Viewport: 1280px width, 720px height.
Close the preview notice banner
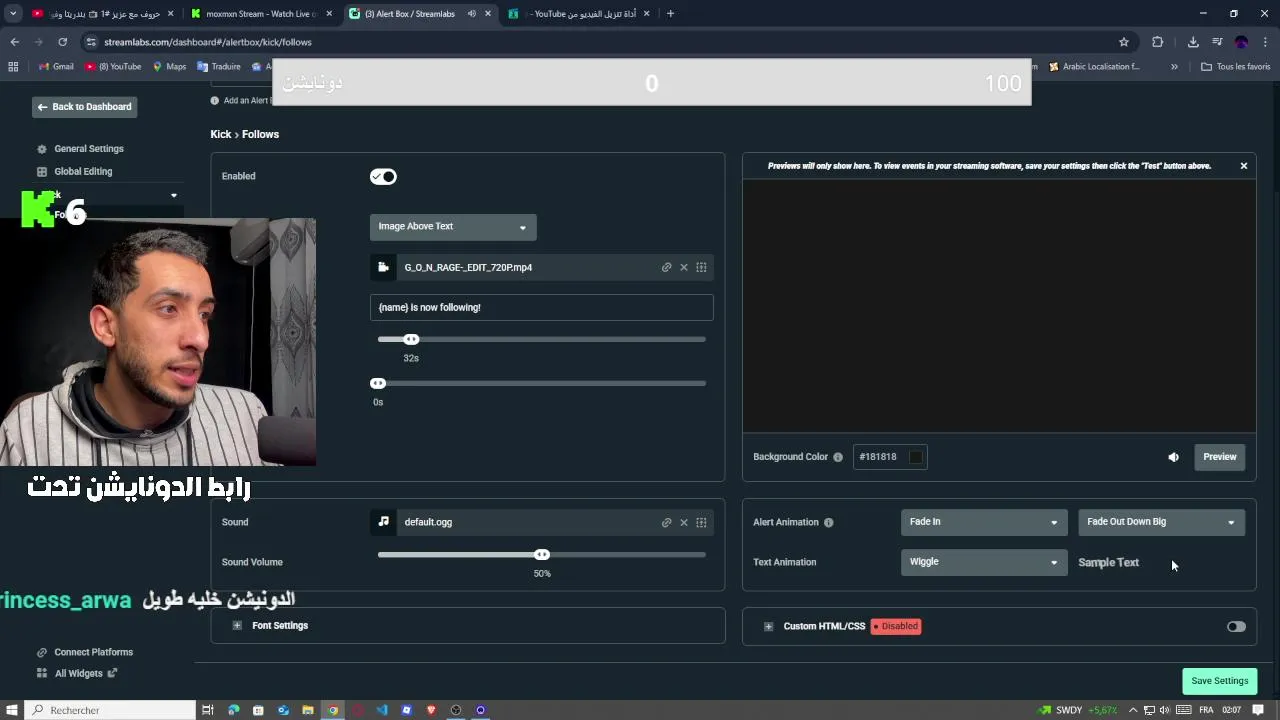pos(1244,166)
